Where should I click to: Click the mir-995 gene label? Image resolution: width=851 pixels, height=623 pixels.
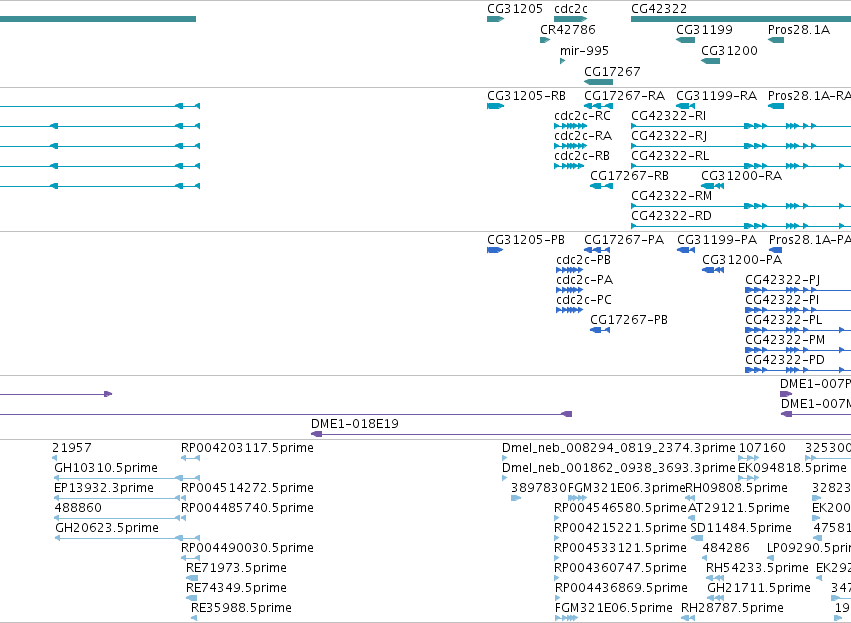[x=584, y=50]
